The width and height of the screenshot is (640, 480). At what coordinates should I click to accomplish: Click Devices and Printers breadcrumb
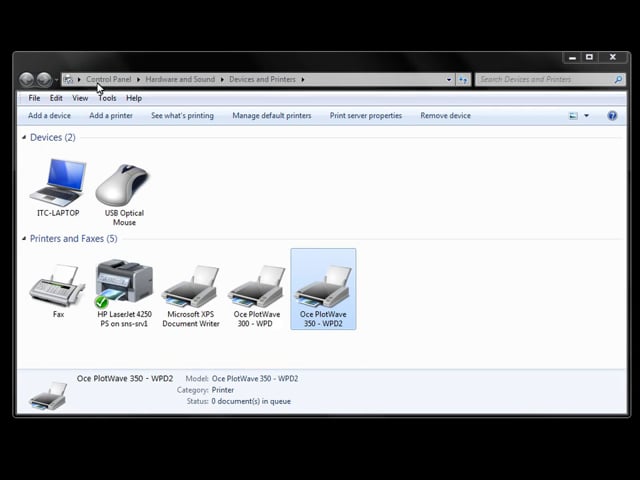coord(262,79)
